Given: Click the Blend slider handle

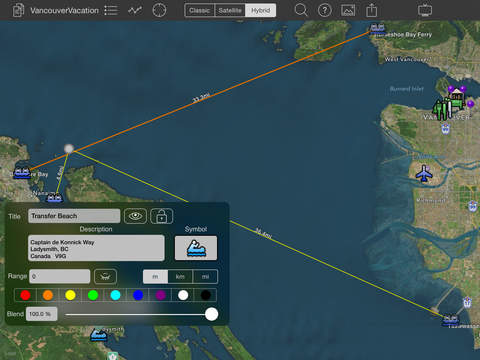Looking at the screenshot, I should (211, 314).
